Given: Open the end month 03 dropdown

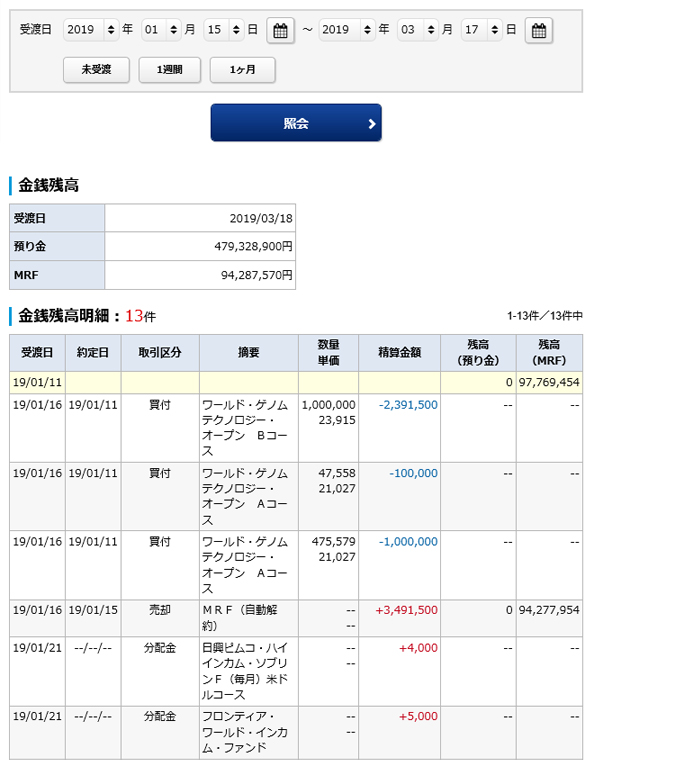Looking at the screenshot, I should (418, 30).
